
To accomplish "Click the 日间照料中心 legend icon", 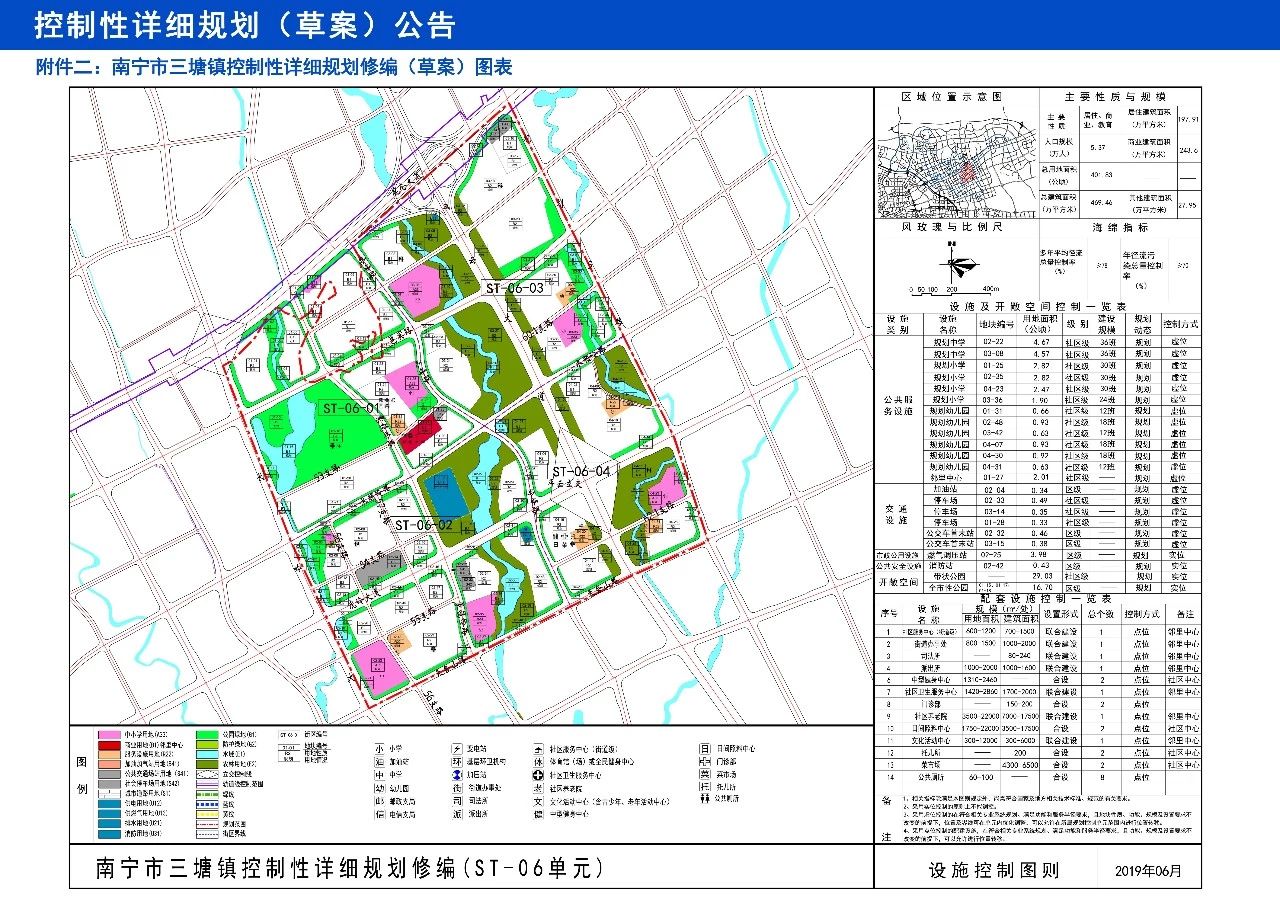I will pos(704,748).
